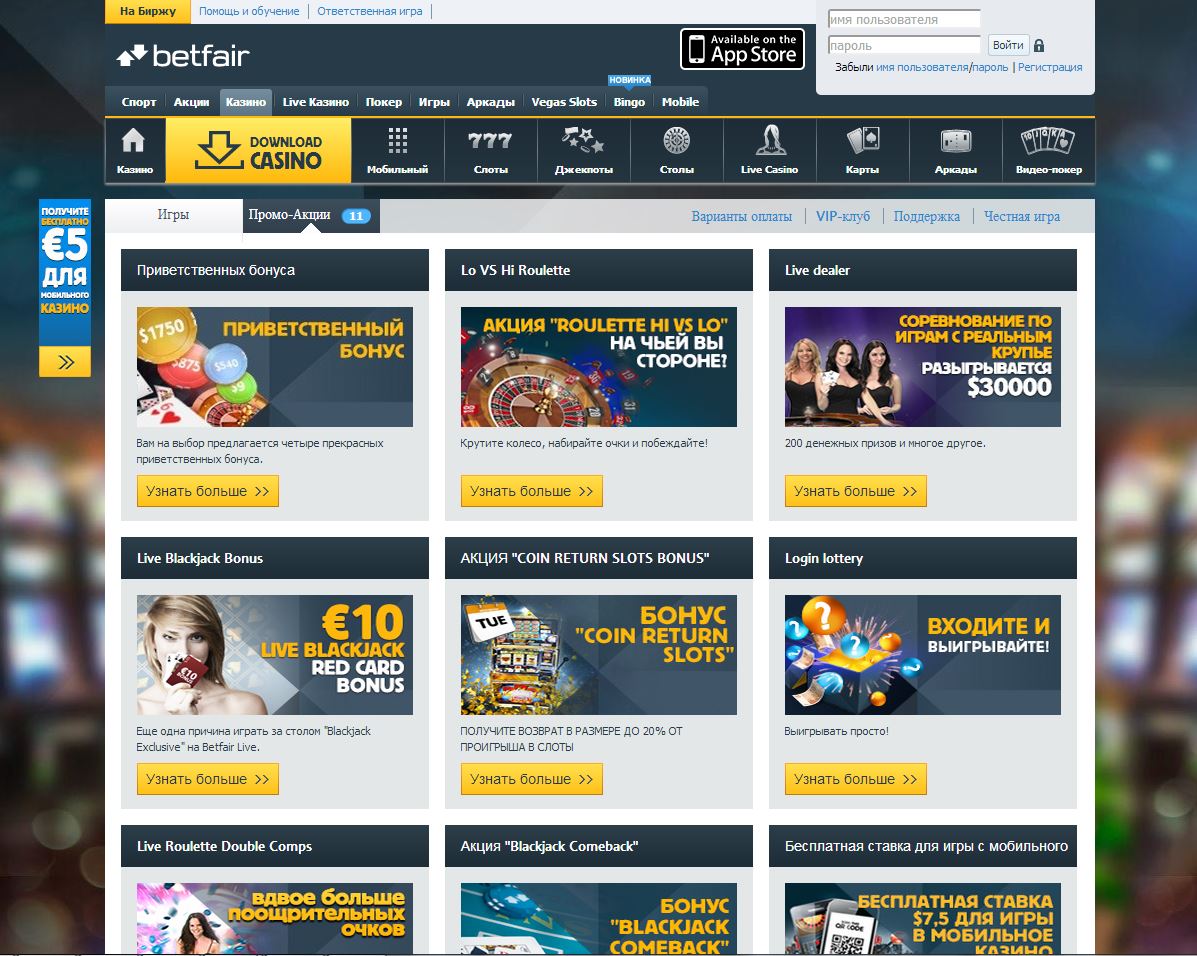Viewport: 1197px width, 956px height.
Task: Click the Live Blackjack Bonus card heading
Action: pyautogui.click(x=200, y=558)
